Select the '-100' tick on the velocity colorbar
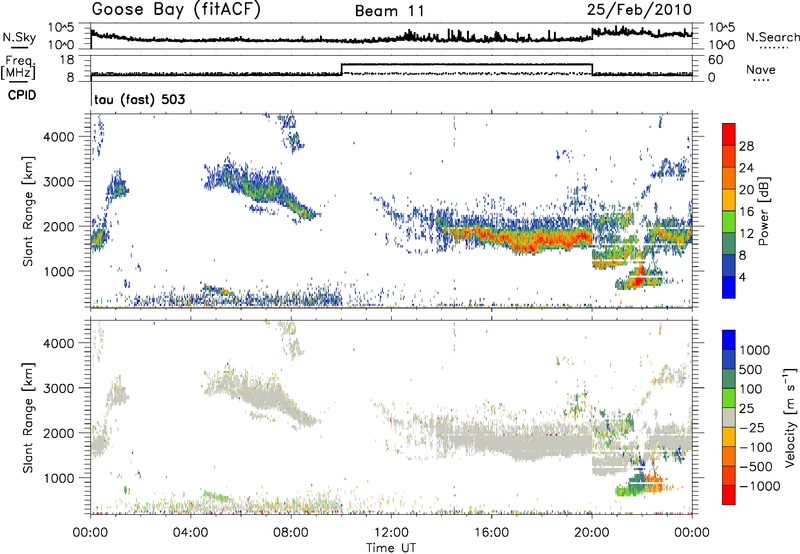The width and height of the screenshot is (800, 554). click(756, 447)
